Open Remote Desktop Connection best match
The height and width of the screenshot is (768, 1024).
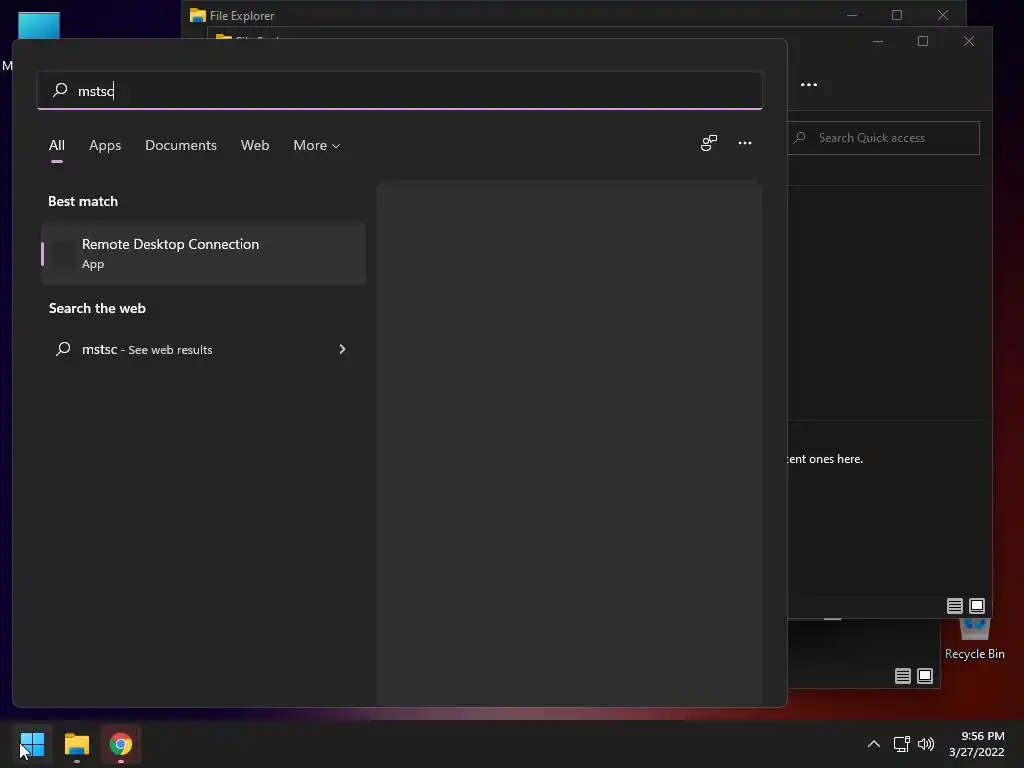pos(204,253)
